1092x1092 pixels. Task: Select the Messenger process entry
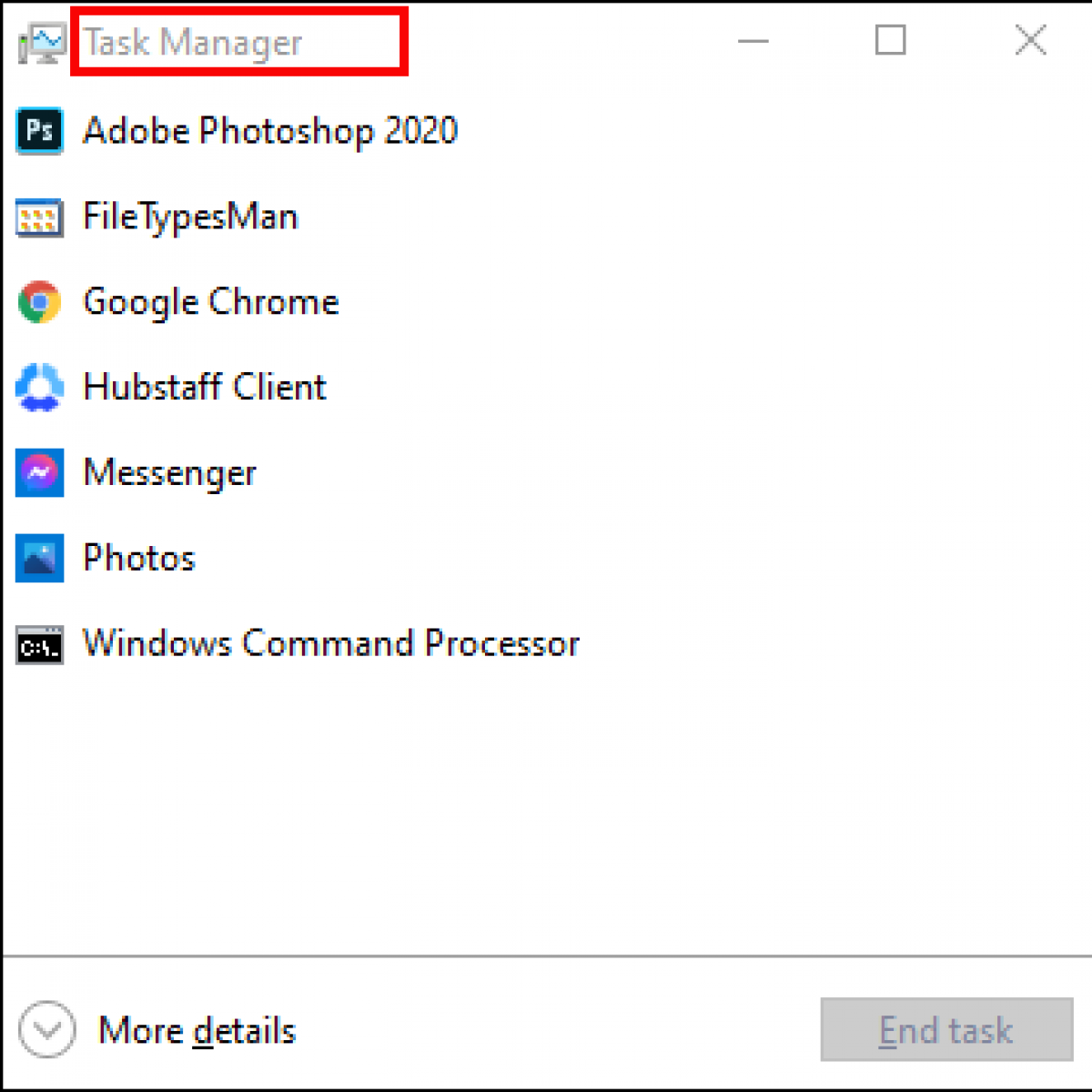tap(169, 472)
